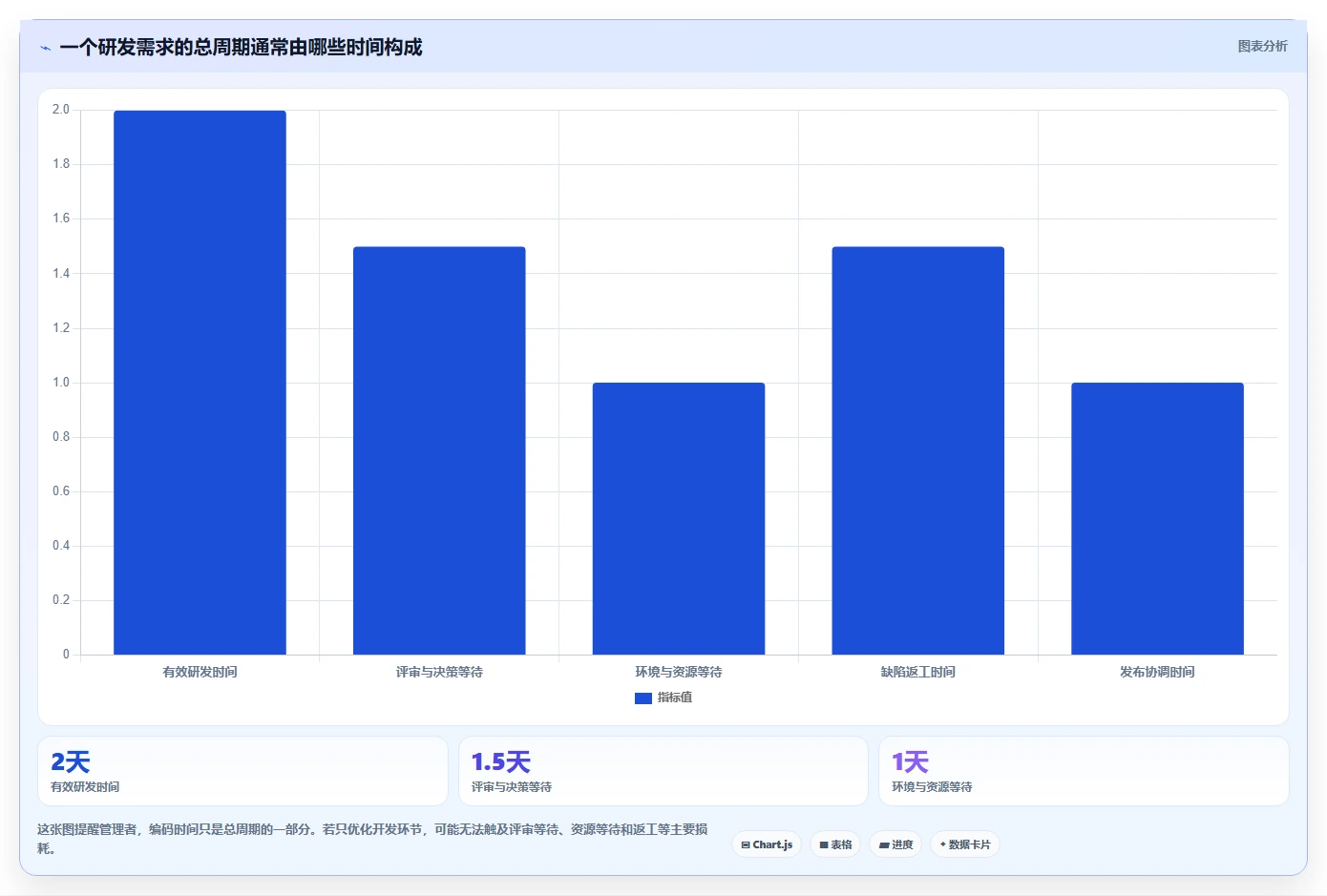Click the 进度 tag
The image size is (1327, 896).
pos(895,844)
